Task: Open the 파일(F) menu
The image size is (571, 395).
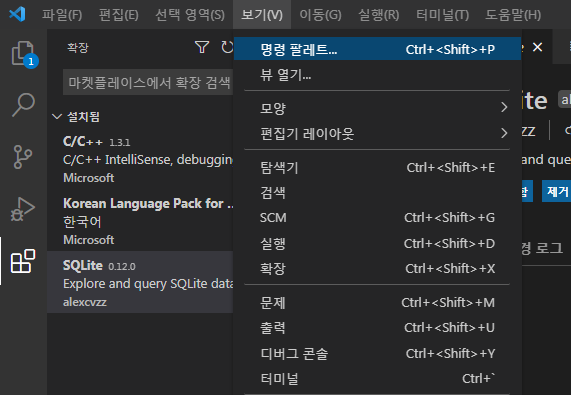Action: tap(62, 15)
